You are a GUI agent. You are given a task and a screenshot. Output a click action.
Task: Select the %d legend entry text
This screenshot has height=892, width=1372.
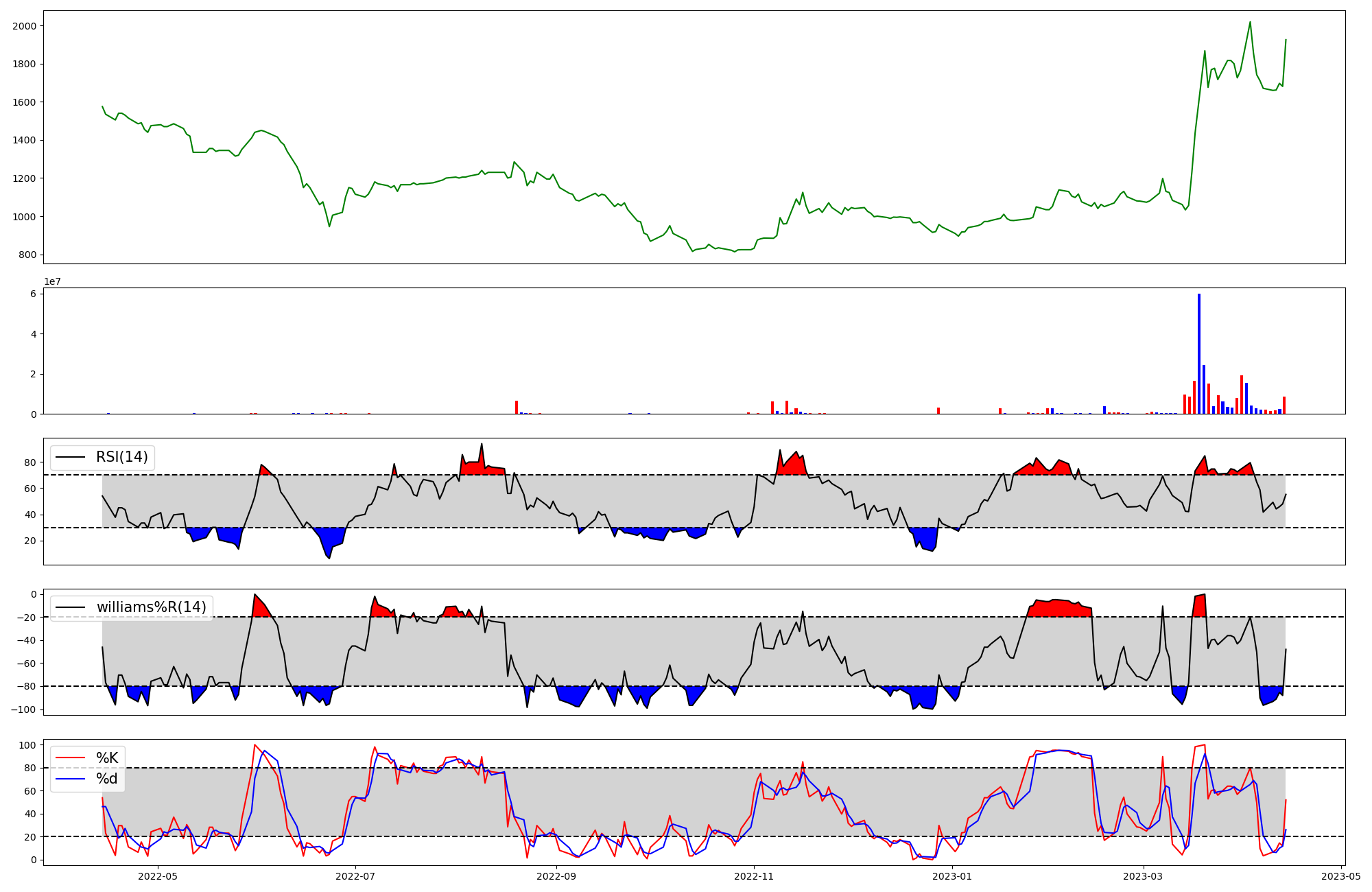[107, 778]
